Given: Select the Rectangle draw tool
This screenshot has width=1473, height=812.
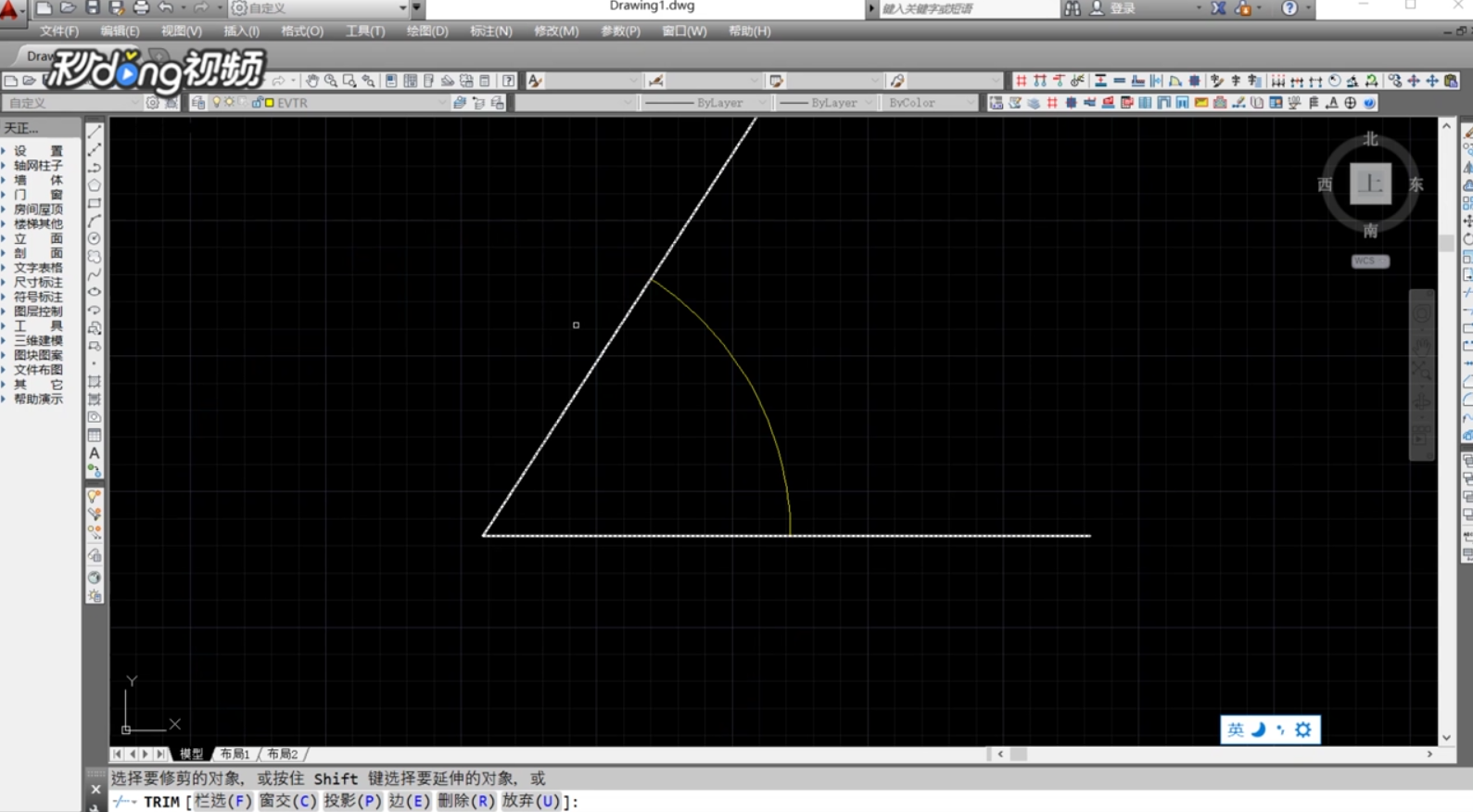Looking at the screenshot, I should click(x=95, y=203).
